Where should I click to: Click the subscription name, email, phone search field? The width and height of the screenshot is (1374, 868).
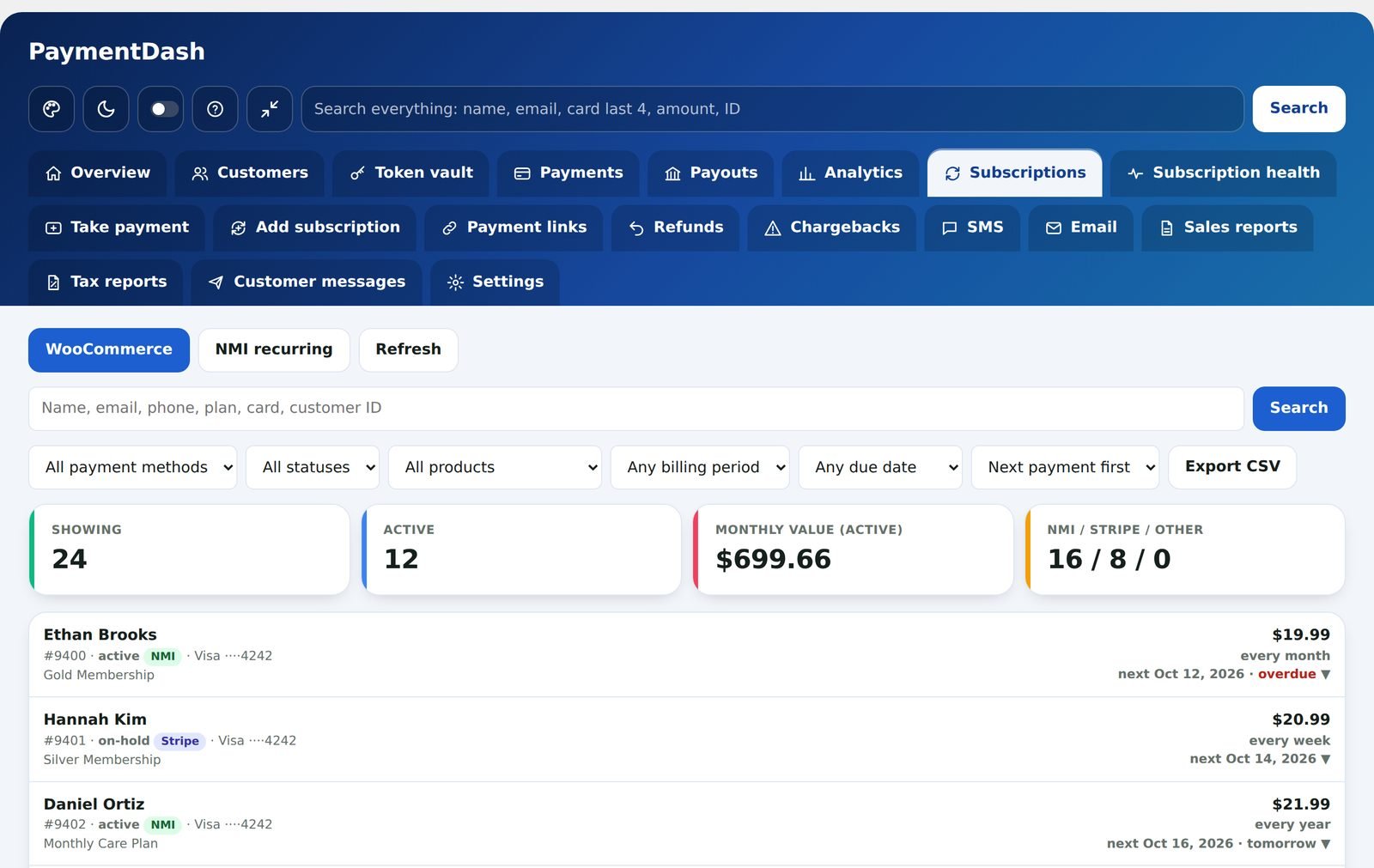tap(636, 409)
